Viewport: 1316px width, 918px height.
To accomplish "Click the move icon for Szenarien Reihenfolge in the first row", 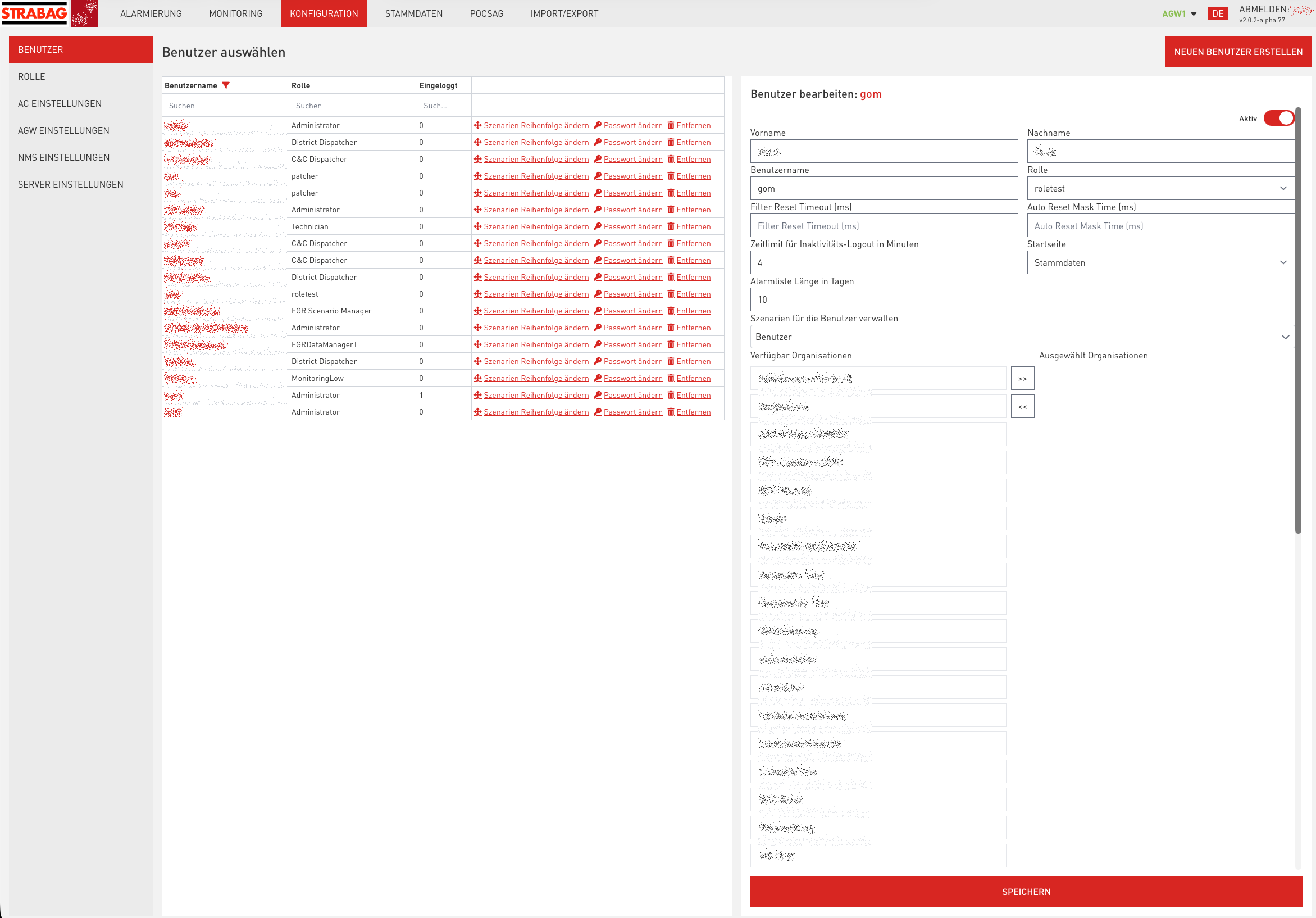I will (x=478, y=125).
